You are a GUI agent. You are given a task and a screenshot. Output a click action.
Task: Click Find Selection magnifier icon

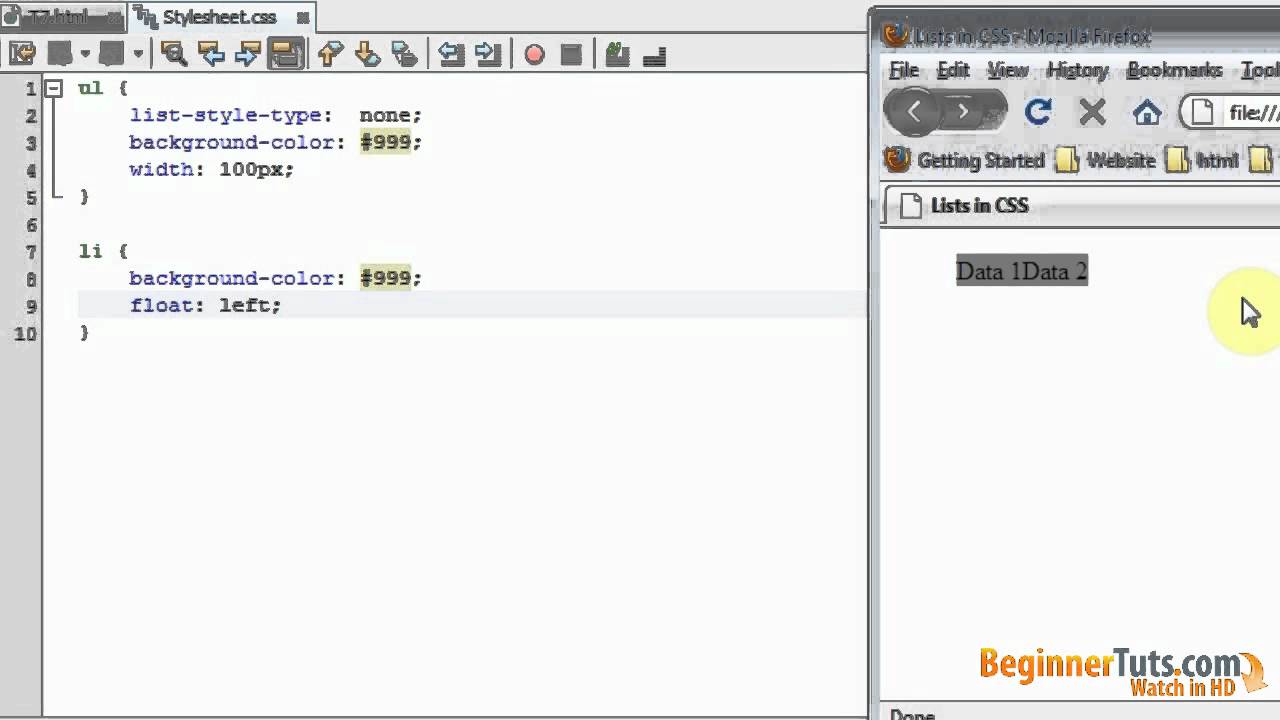point(174,54)
